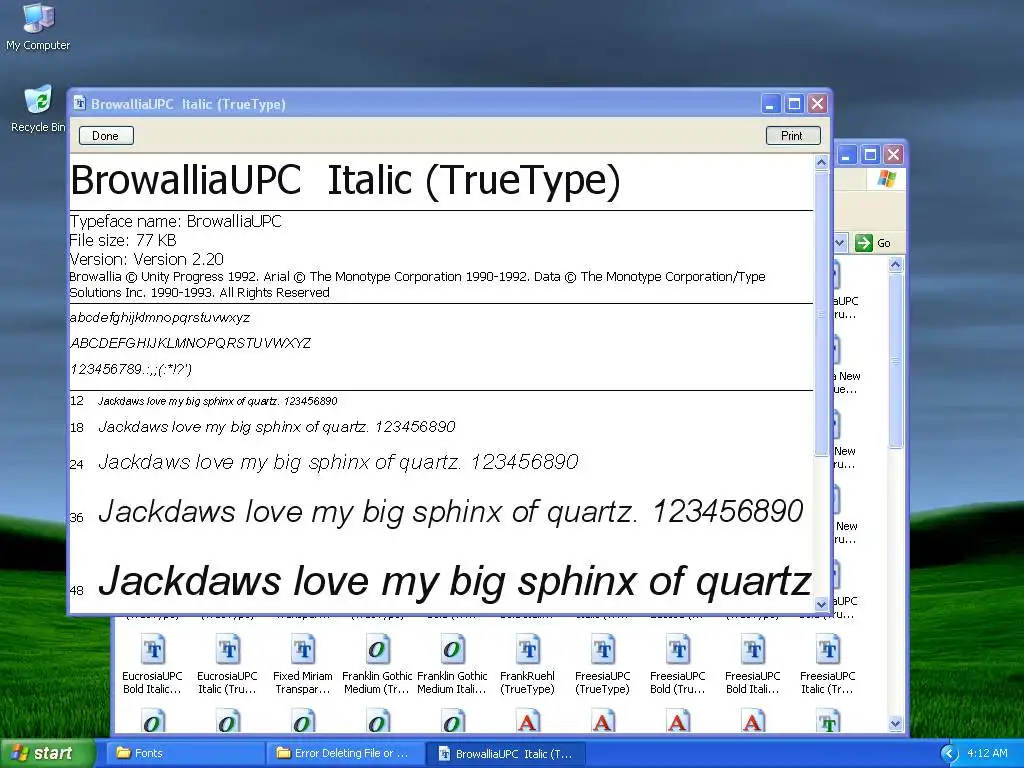This screenshot has height=768, width=1024.
Task: Click the Done button in font viewer
Action: (106, 136)
